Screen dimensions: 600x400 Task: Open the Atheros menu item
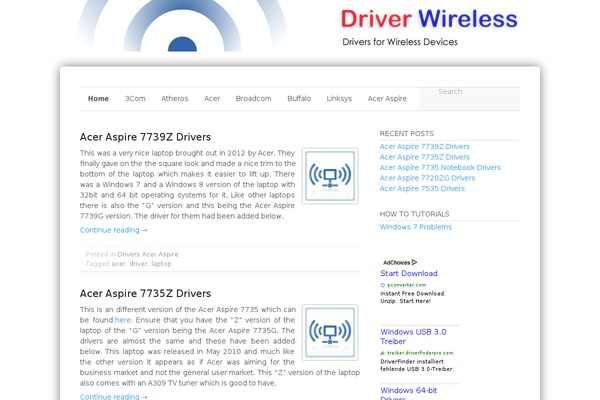coord(174,98)
